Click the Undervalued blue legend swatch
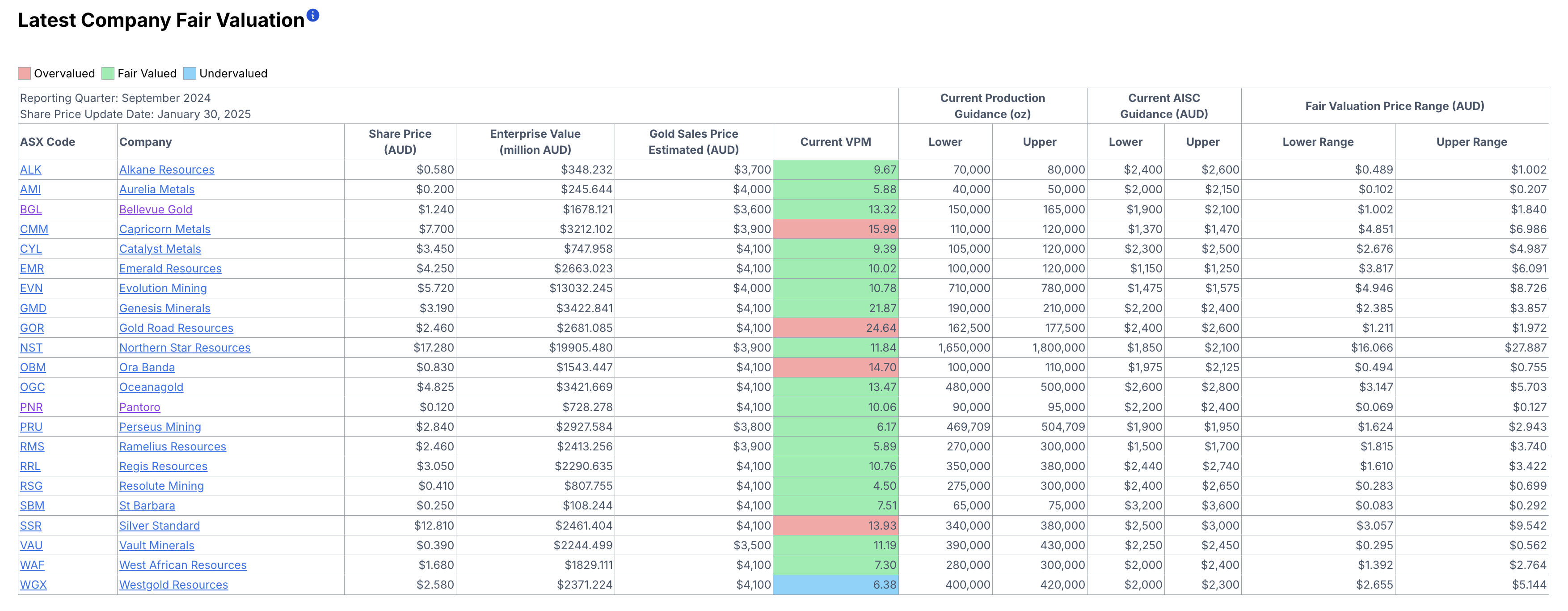Viewport: 1568px width, 611px height. coord(190,73)
